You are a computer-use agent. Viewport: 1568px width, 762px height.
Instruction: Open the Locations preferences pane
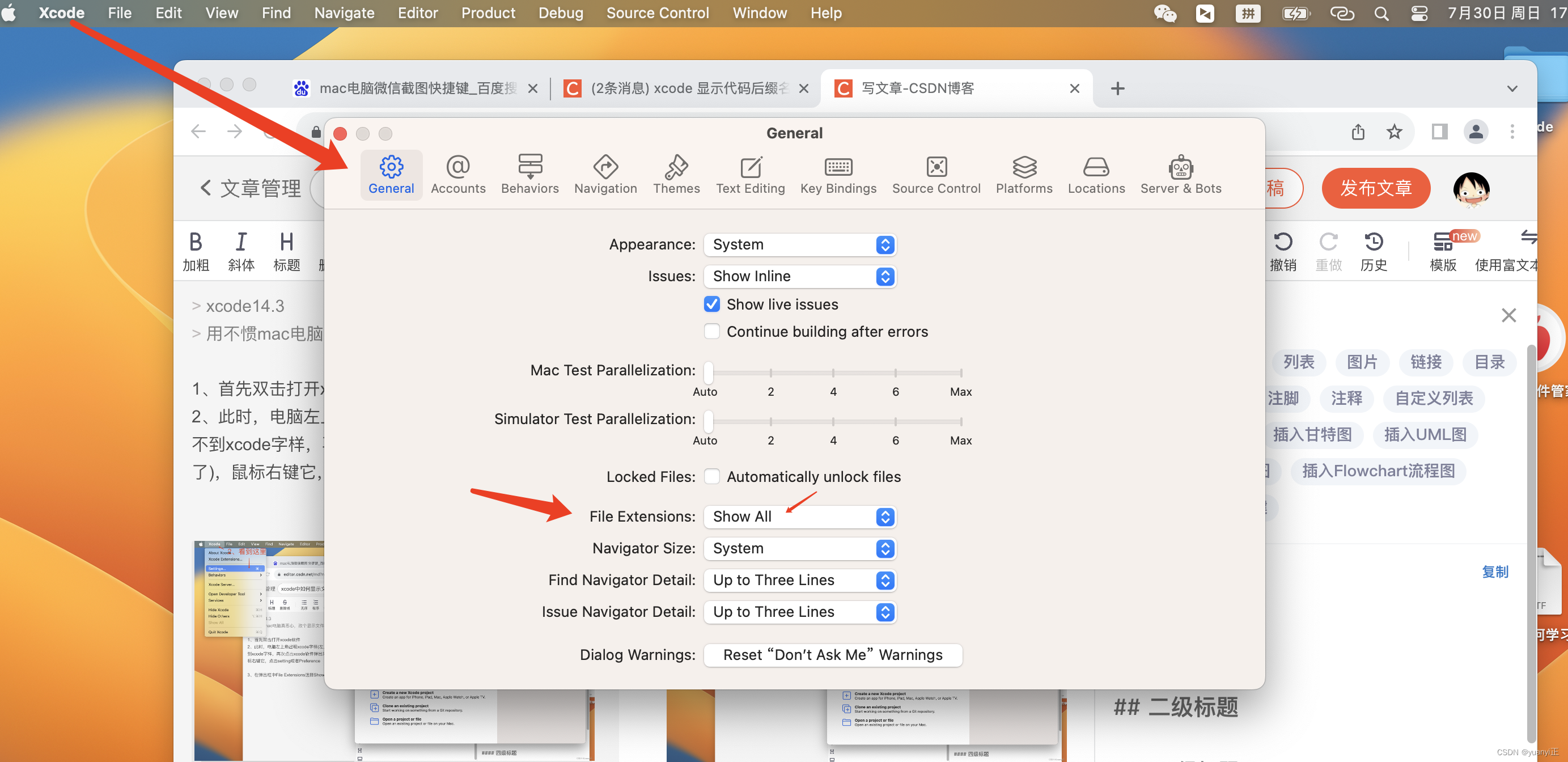[x=1096, y=174]
